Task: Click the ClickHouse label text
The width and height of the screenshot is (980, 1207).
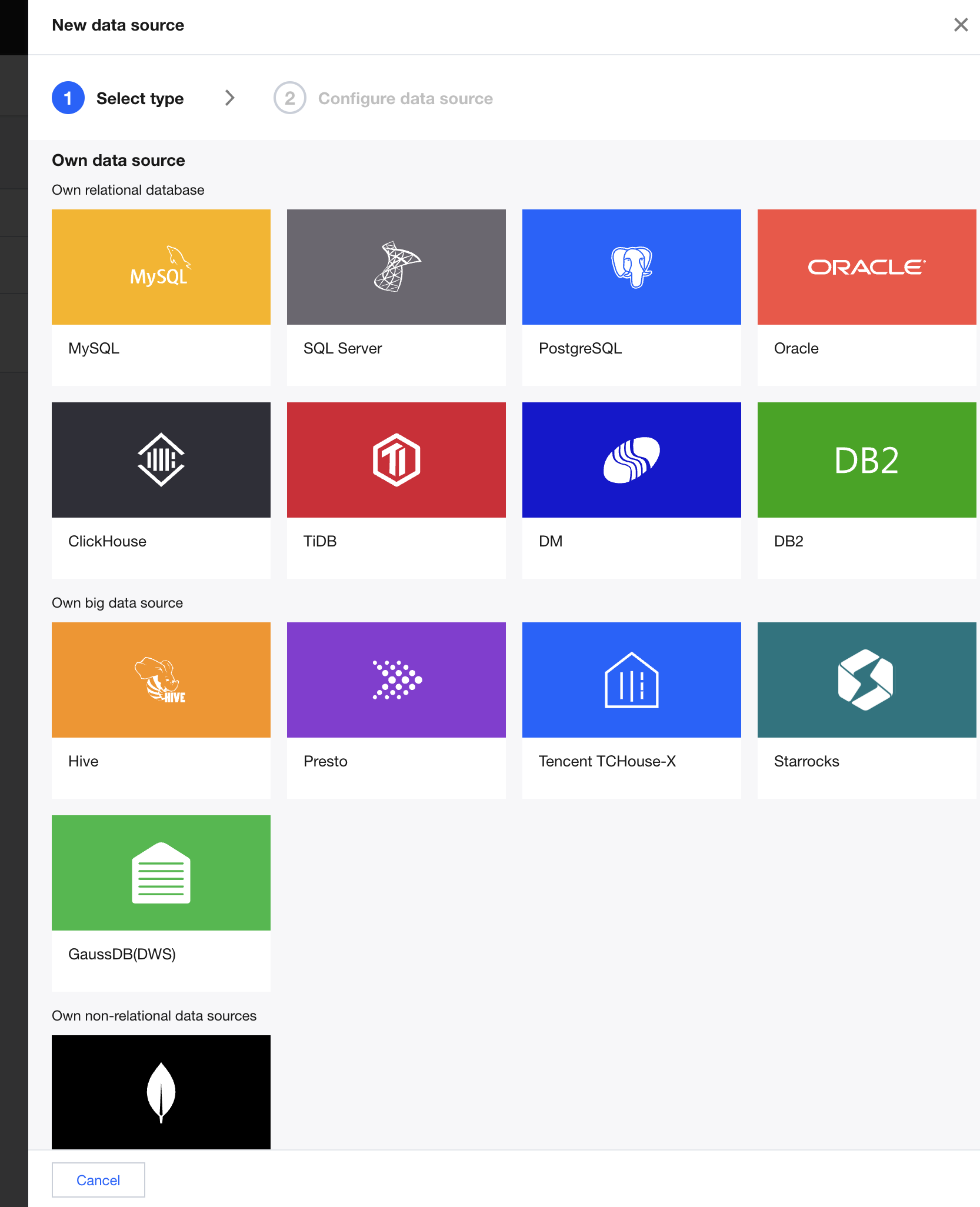Action: 108,541
